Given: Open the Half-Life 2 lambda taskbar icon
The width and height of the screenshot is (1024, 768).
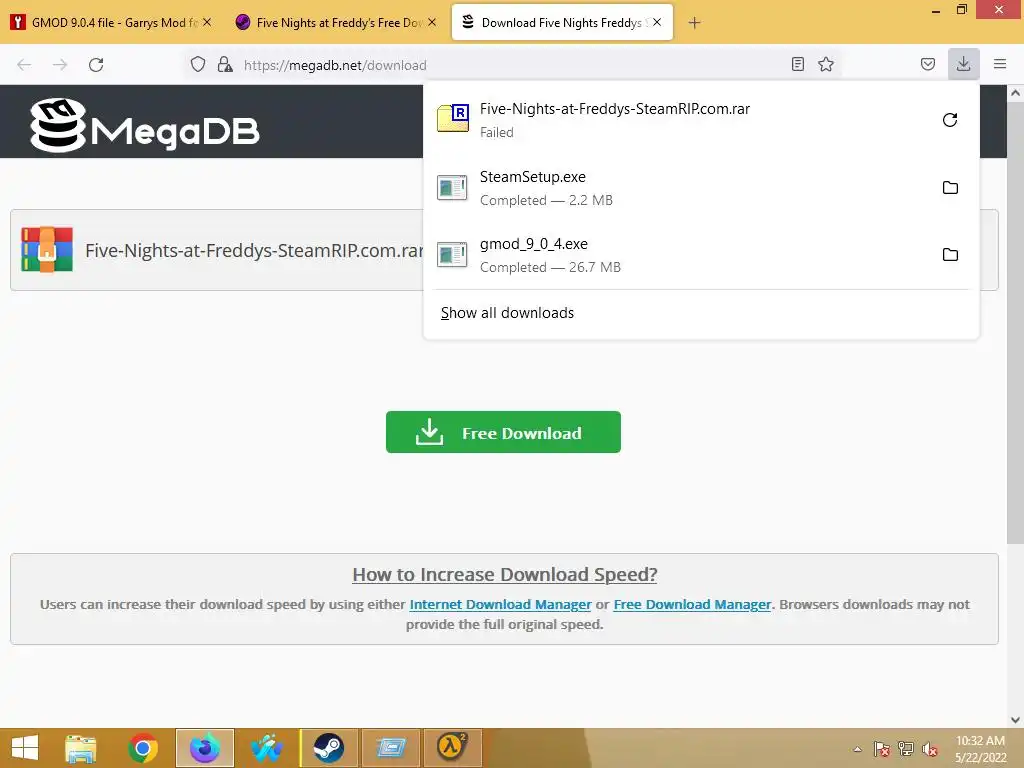Looking at the screenshot, I should click(452, 748).
